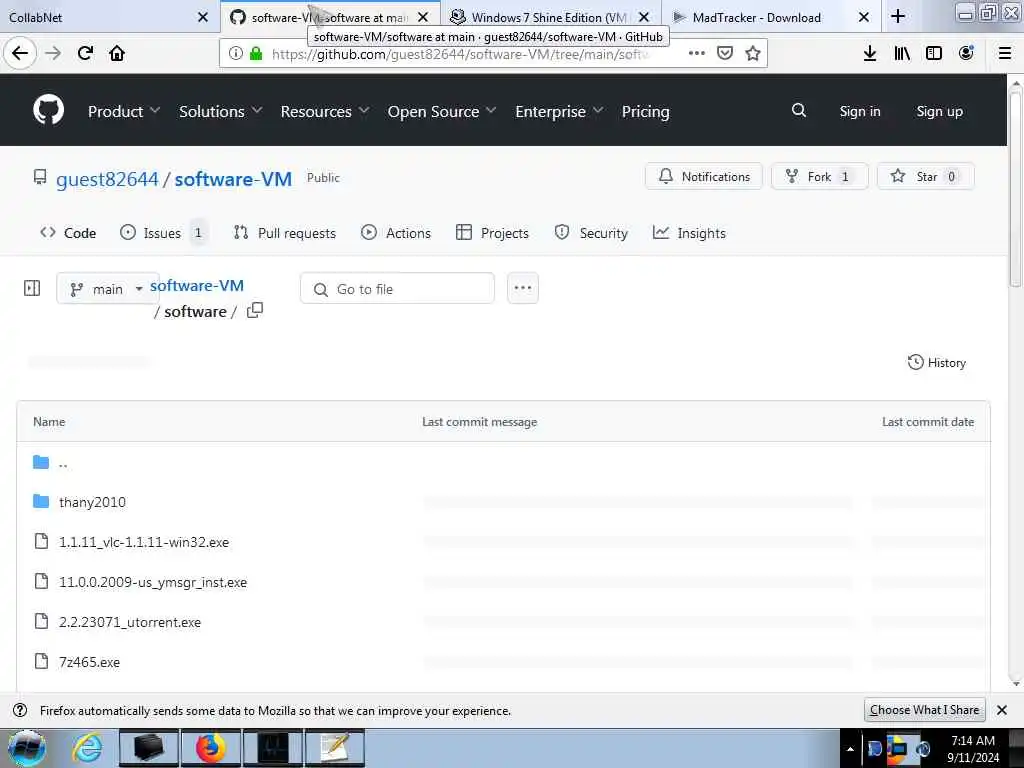Image resolution: width=1024 pixels, height=768 pixels.
Task: Open the Pull requests tab
Action: click(285, 232)
